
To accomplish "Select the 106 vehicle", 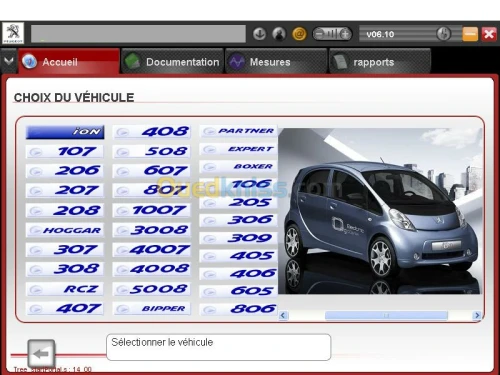I will coord(238,184).
